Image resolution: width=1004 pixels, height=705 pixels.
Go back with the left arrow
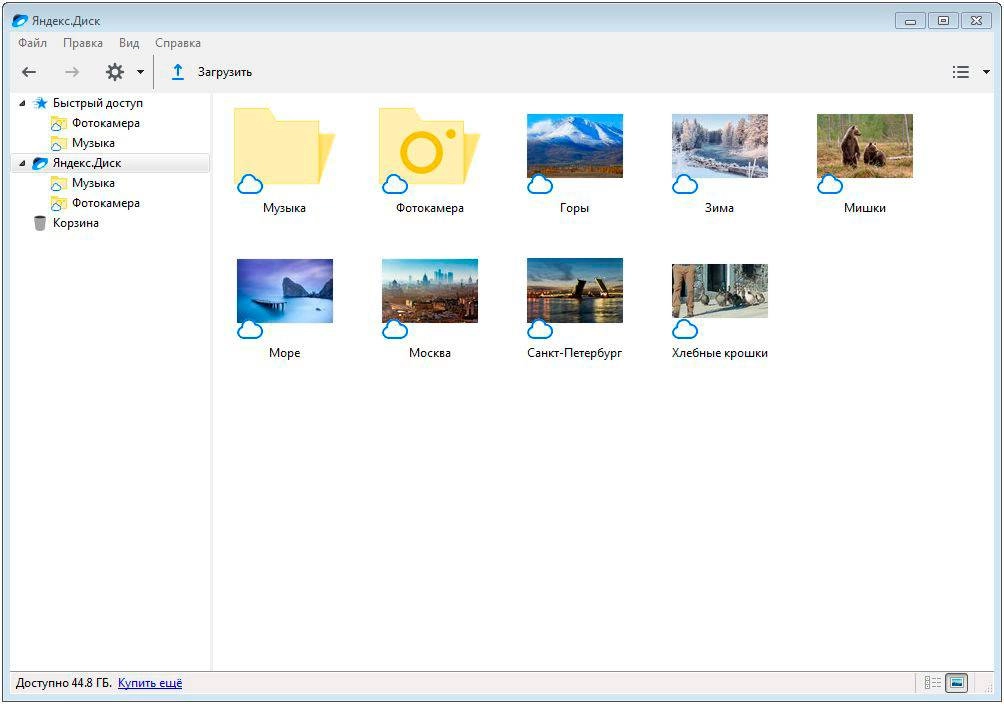coord(29,72)
